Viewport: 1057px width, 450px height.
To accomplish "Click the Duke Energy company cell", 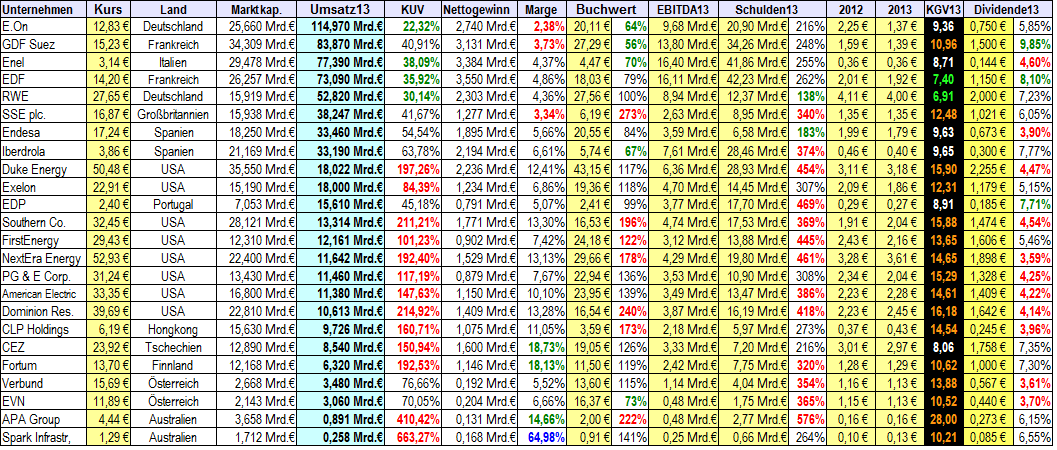I will 44,168.
